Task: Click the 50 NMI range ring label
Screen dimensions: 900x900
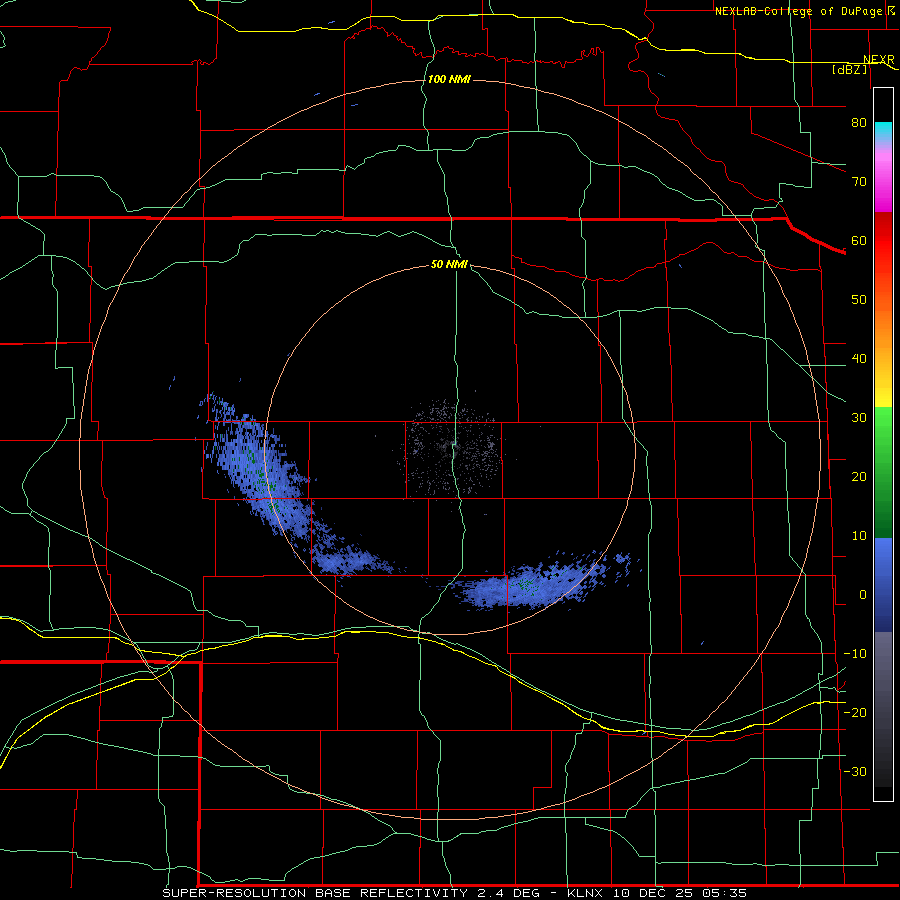Action: 449,265
